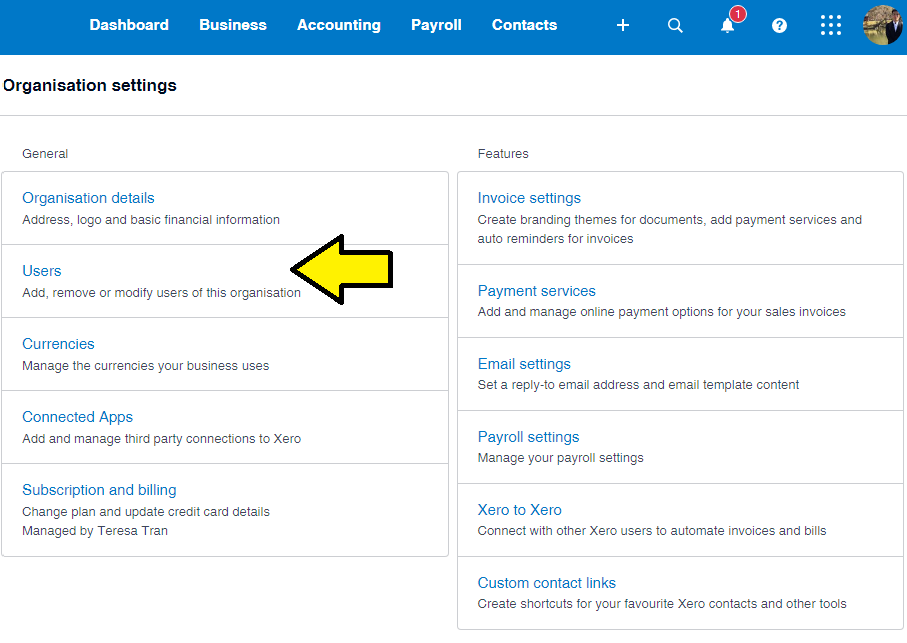Click 'Create branding themes for documents' description
Viewport: 907px width, 643px height.
point(670,229)
